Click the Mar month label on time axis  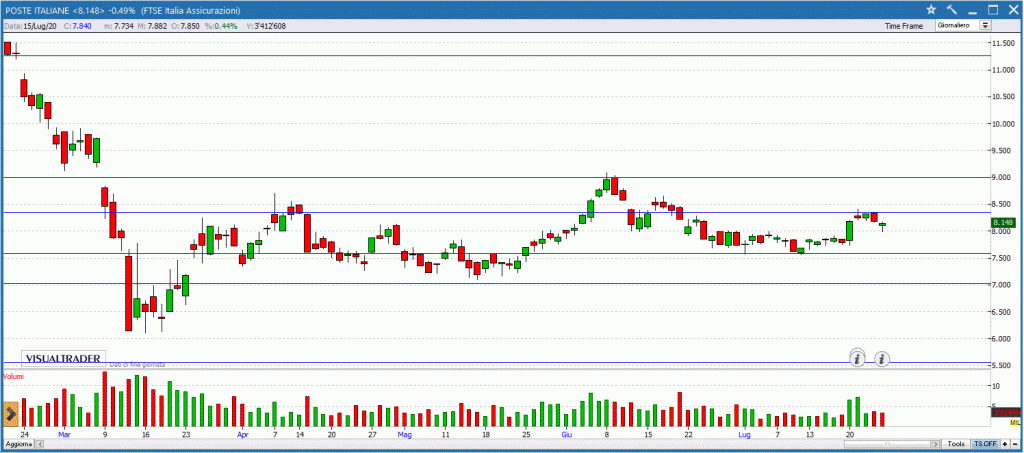coord(63,433)
